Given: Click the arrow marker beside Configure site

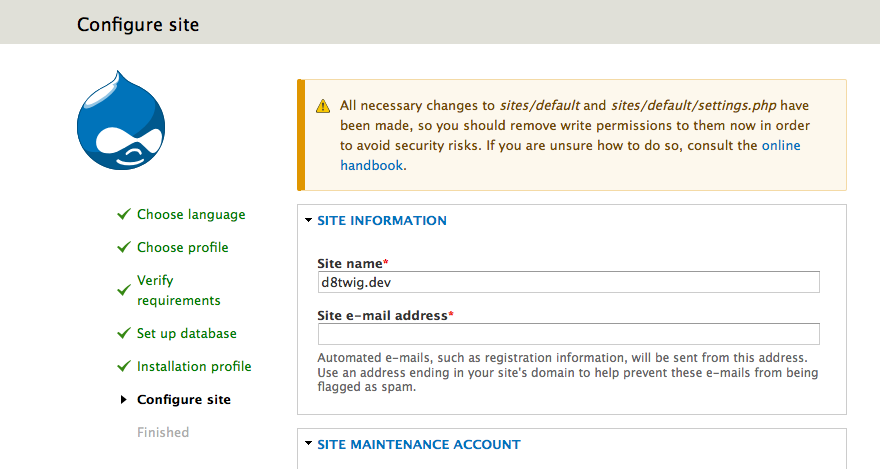Looking at the screenshot, I should click(x=123, y=399).
